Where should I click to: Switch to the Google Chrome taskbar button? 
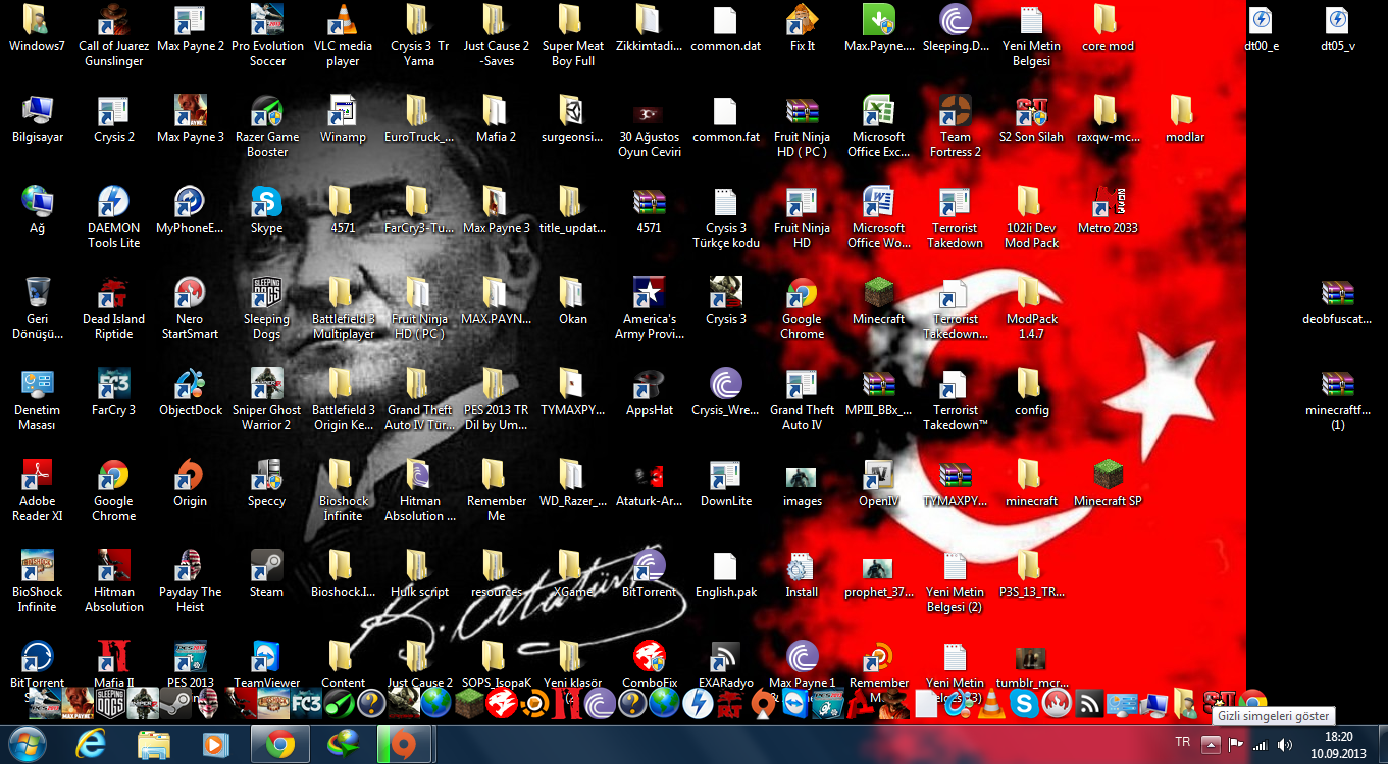tap(279, 743)
